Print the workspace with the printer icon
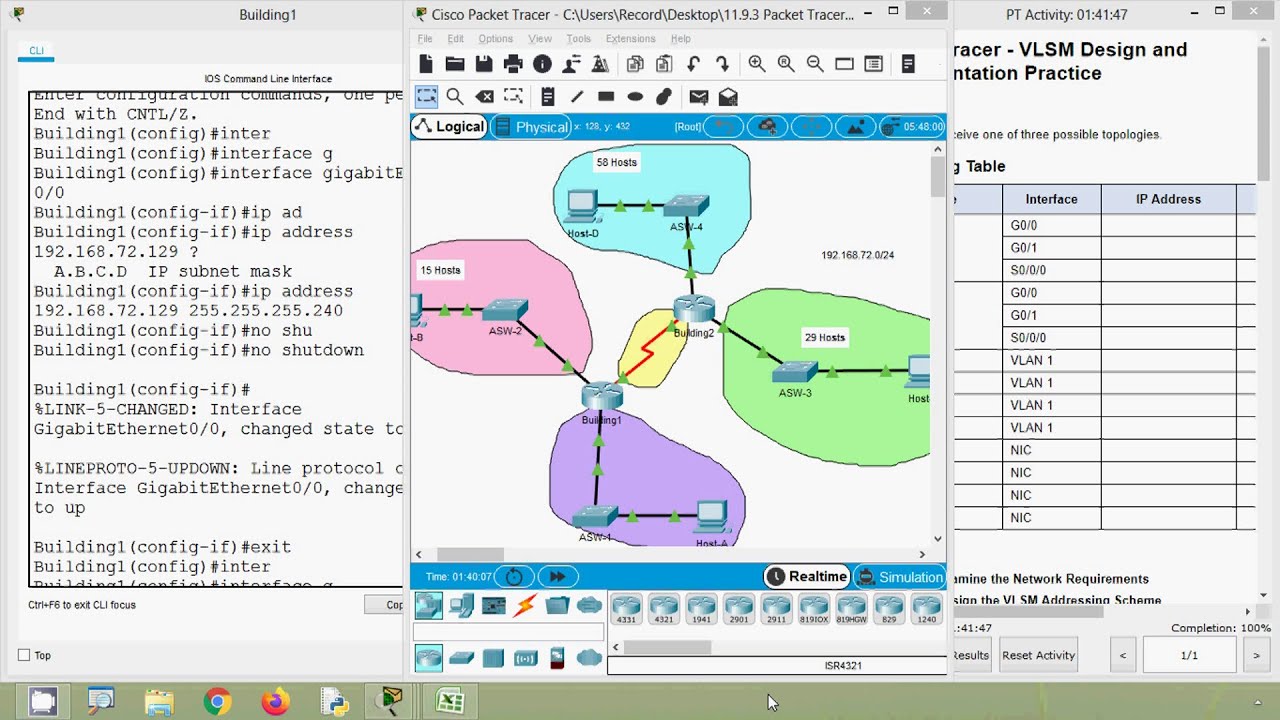The width and height of the screenshot is (1280, 720). coord(513,64)
